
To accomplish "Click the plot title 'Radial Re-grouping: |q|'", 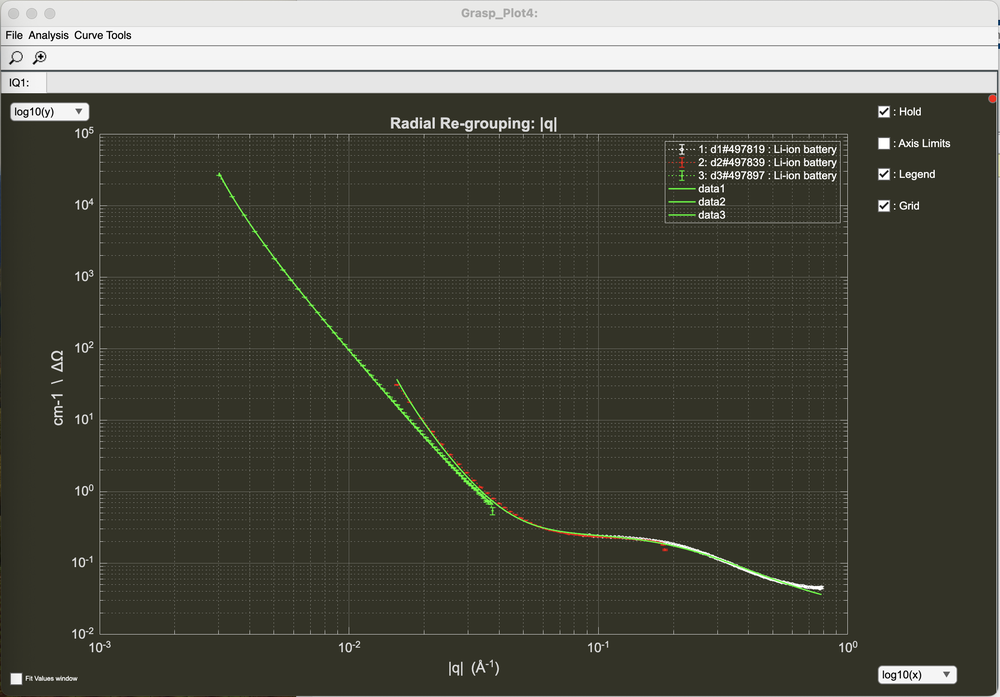I will point(473,124).
